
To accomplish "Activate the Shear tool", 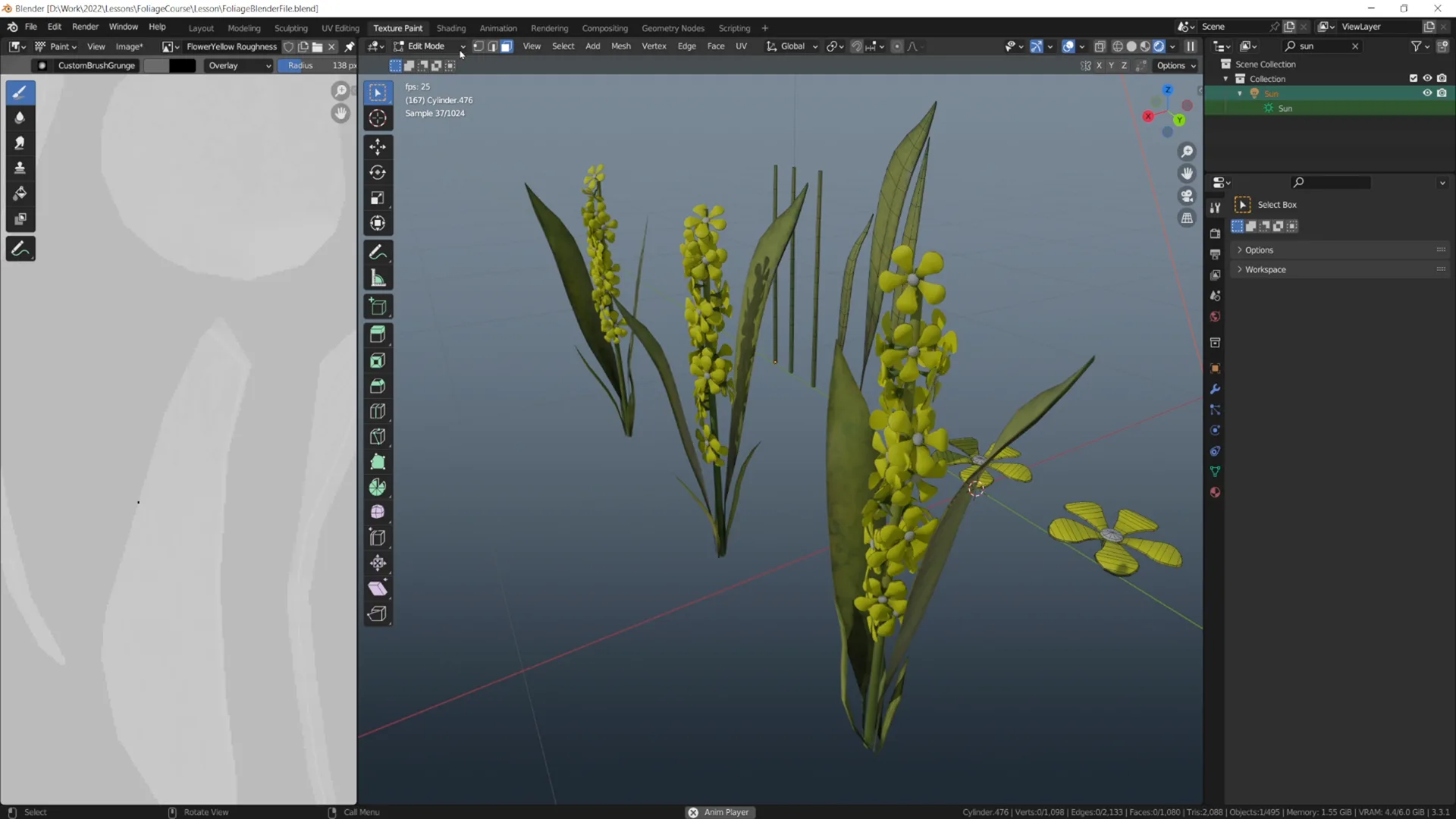I will pos(378,588).
